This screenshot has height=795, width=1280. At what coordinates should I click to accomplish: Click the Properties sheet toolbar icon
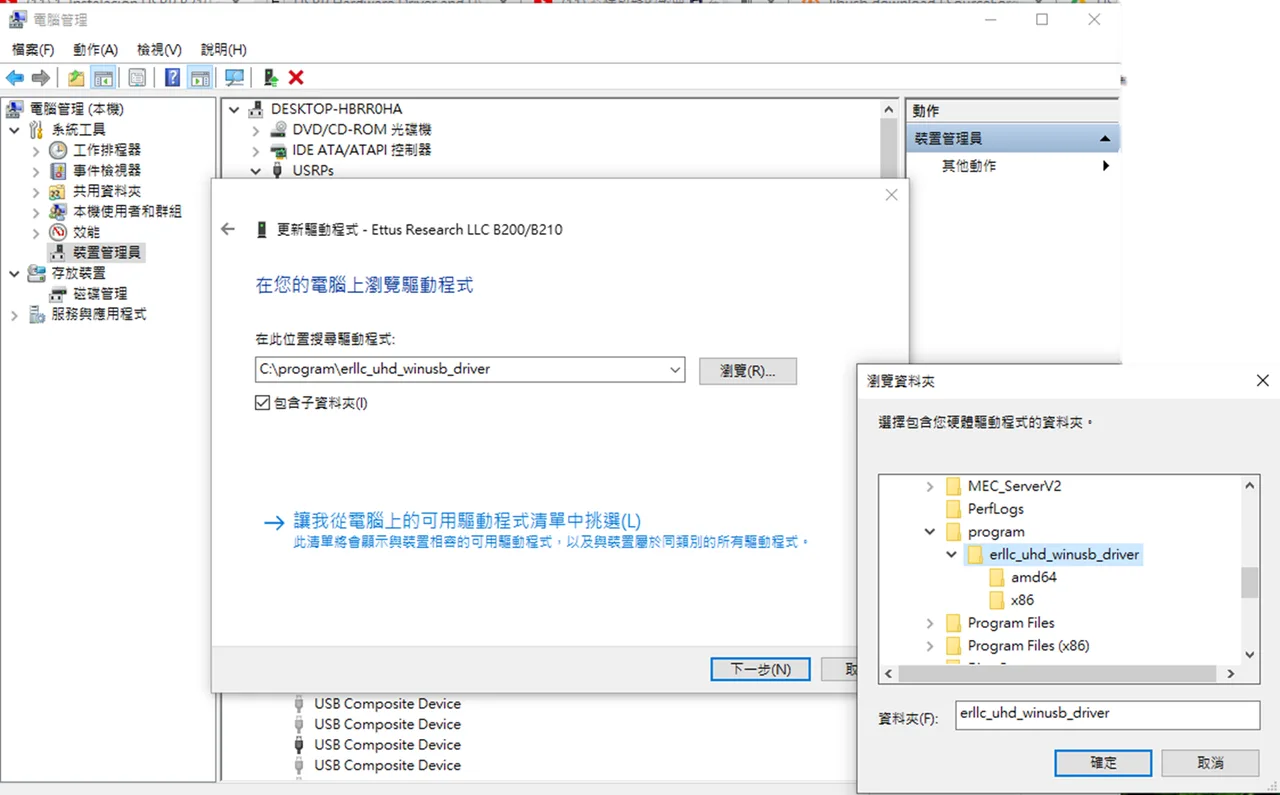coord(137,78)
